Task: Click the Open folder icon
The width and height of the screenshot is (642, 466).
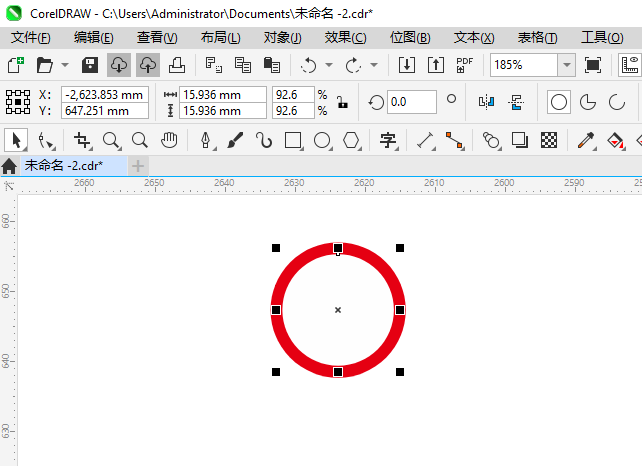Action: pyautogui.click(x=44, y=65)
